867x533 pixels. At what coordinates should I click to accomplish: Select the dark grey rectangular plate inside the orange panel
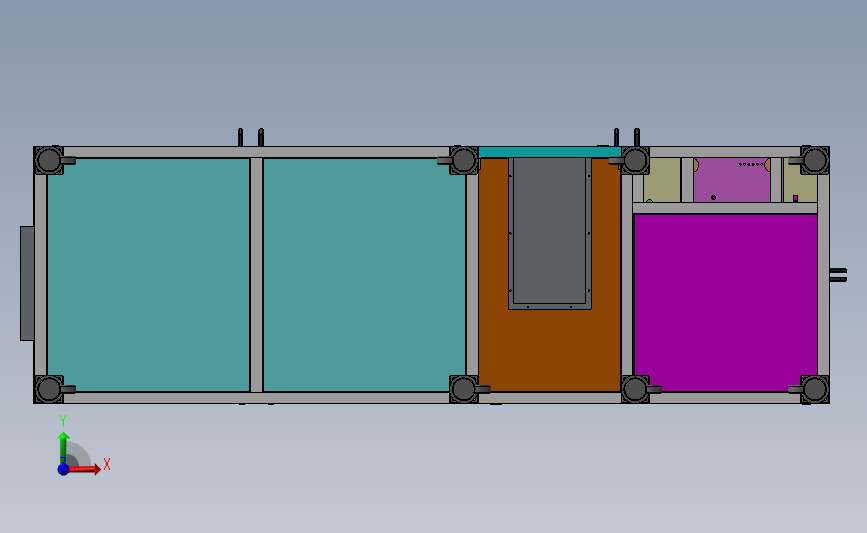click(x=550, y=231)
